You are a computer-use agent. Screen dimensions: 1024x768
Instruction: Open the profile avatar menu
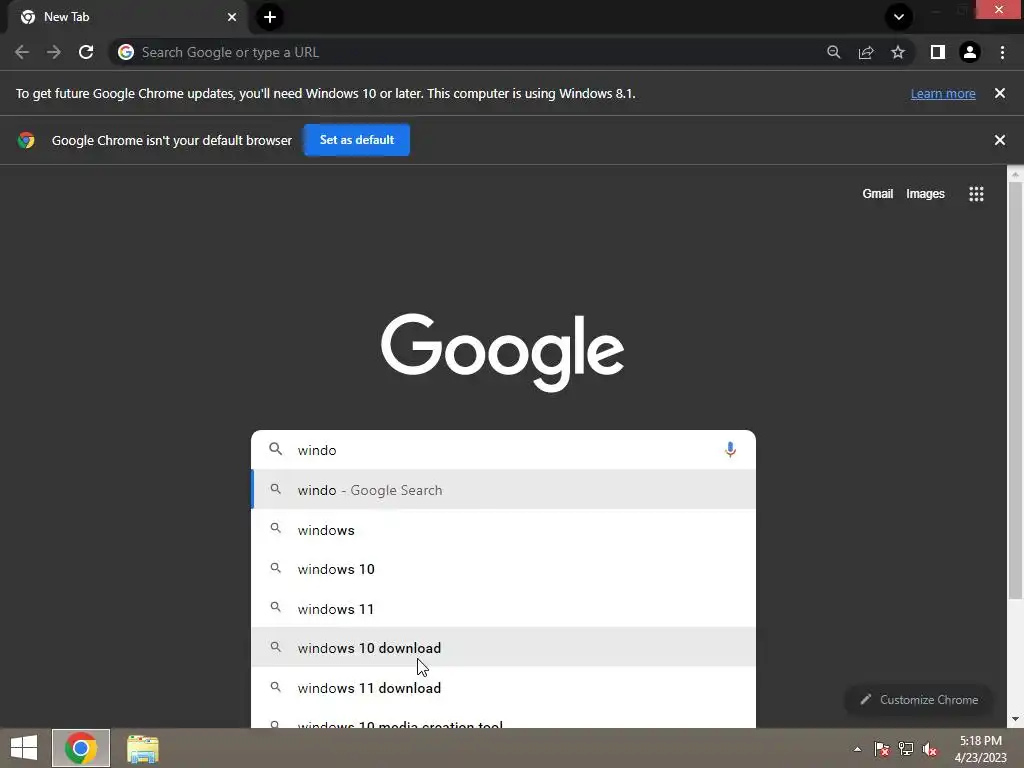coord(970,52)
